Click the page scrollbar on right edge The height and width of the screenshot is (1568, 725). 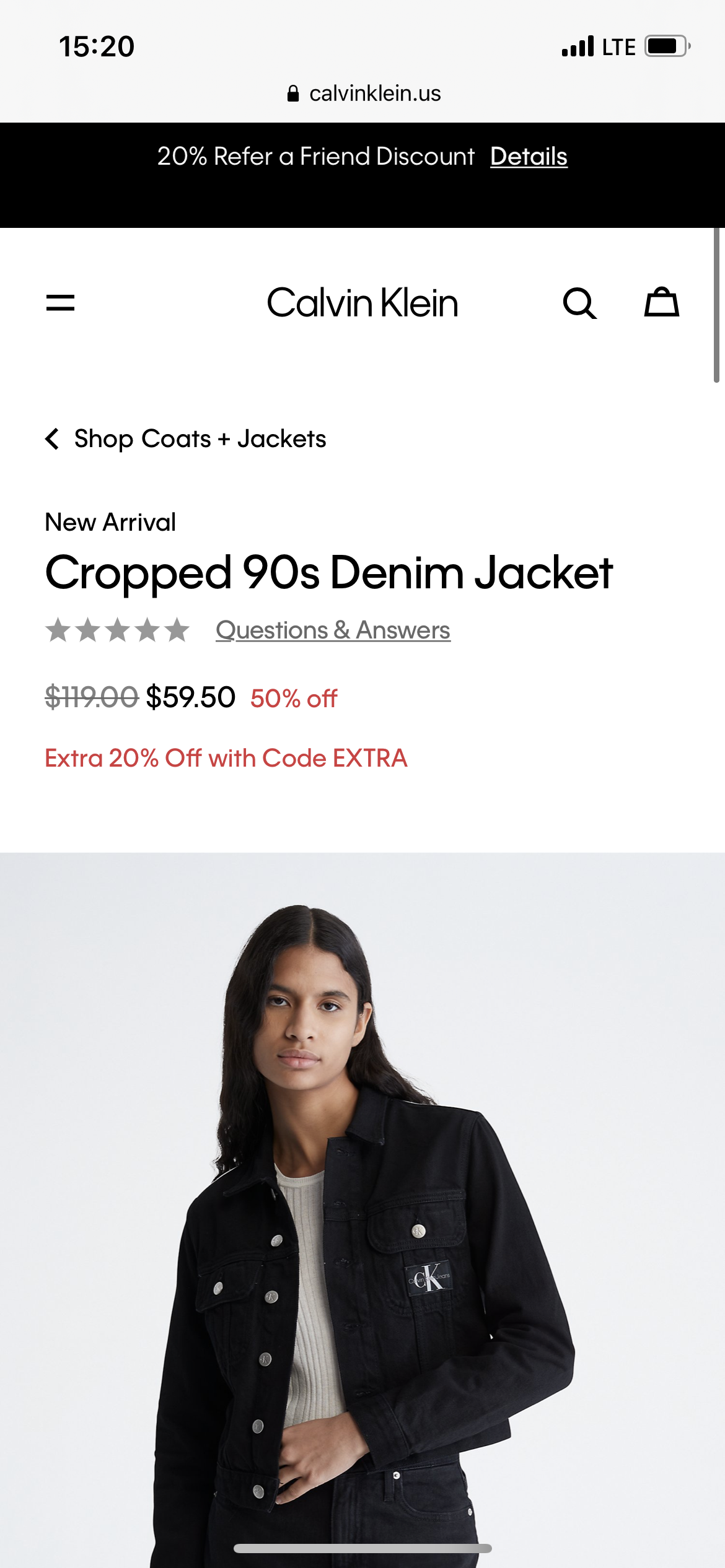coord(716,305)
